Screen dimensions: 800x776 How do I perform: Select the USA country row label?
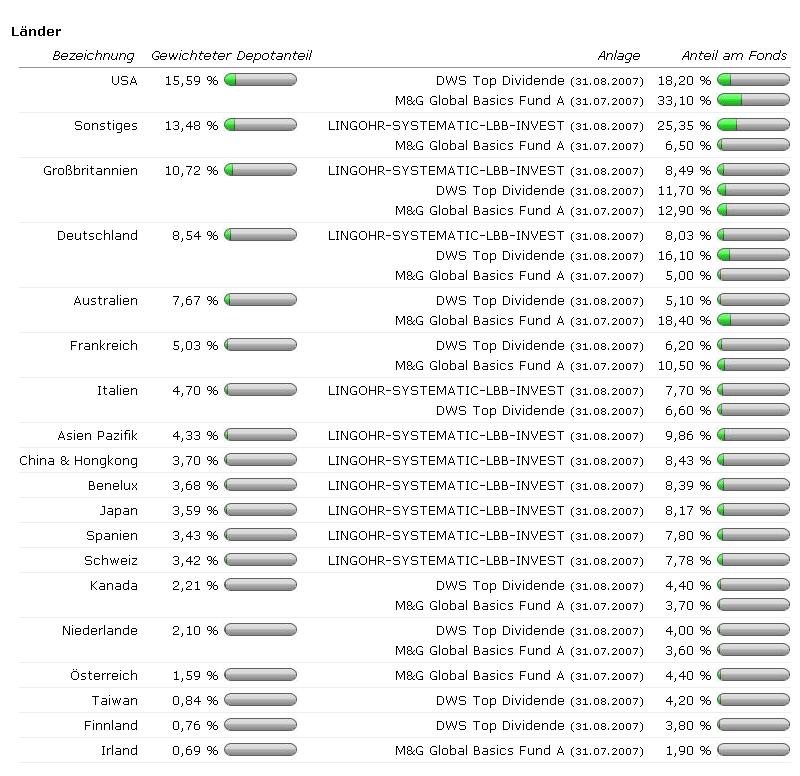coord(124,81)
